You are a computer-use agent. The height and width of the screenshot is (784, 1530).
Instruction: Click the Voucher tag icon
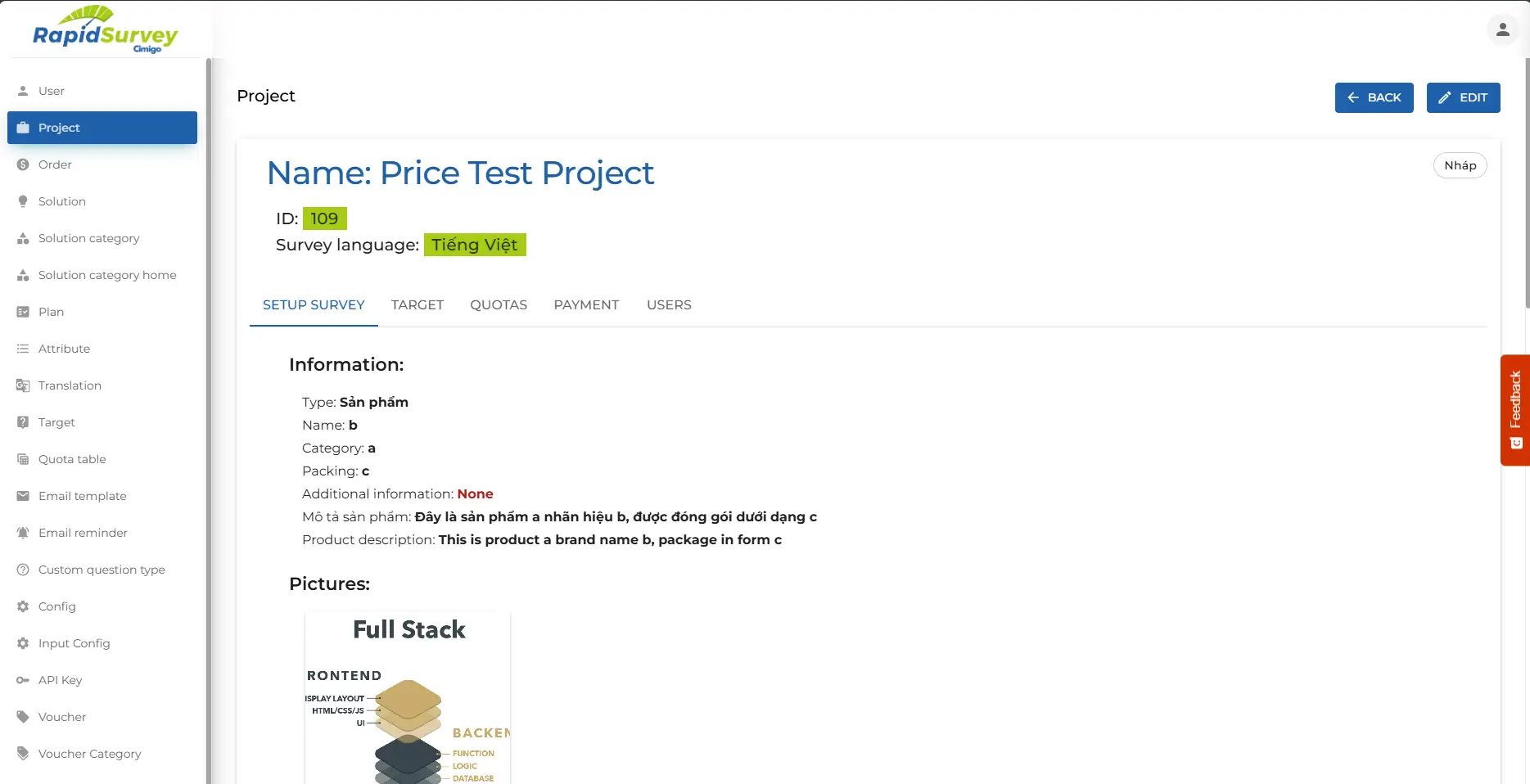tap(23, 717)
